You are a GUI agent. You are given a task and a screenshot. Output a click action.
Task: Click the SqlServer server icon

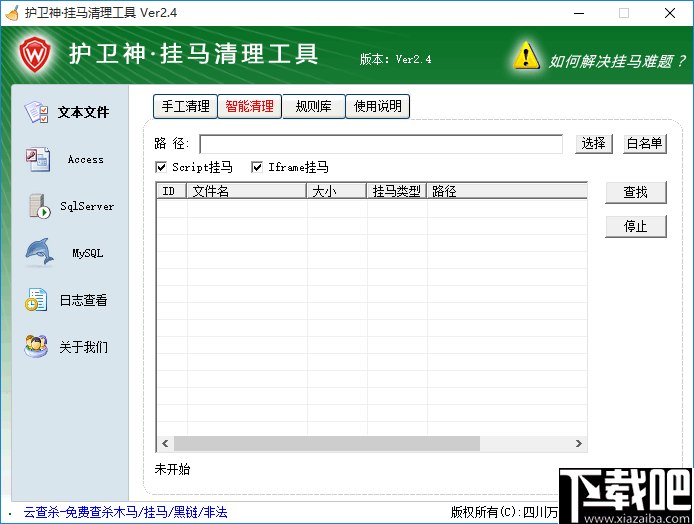point(39,206)
